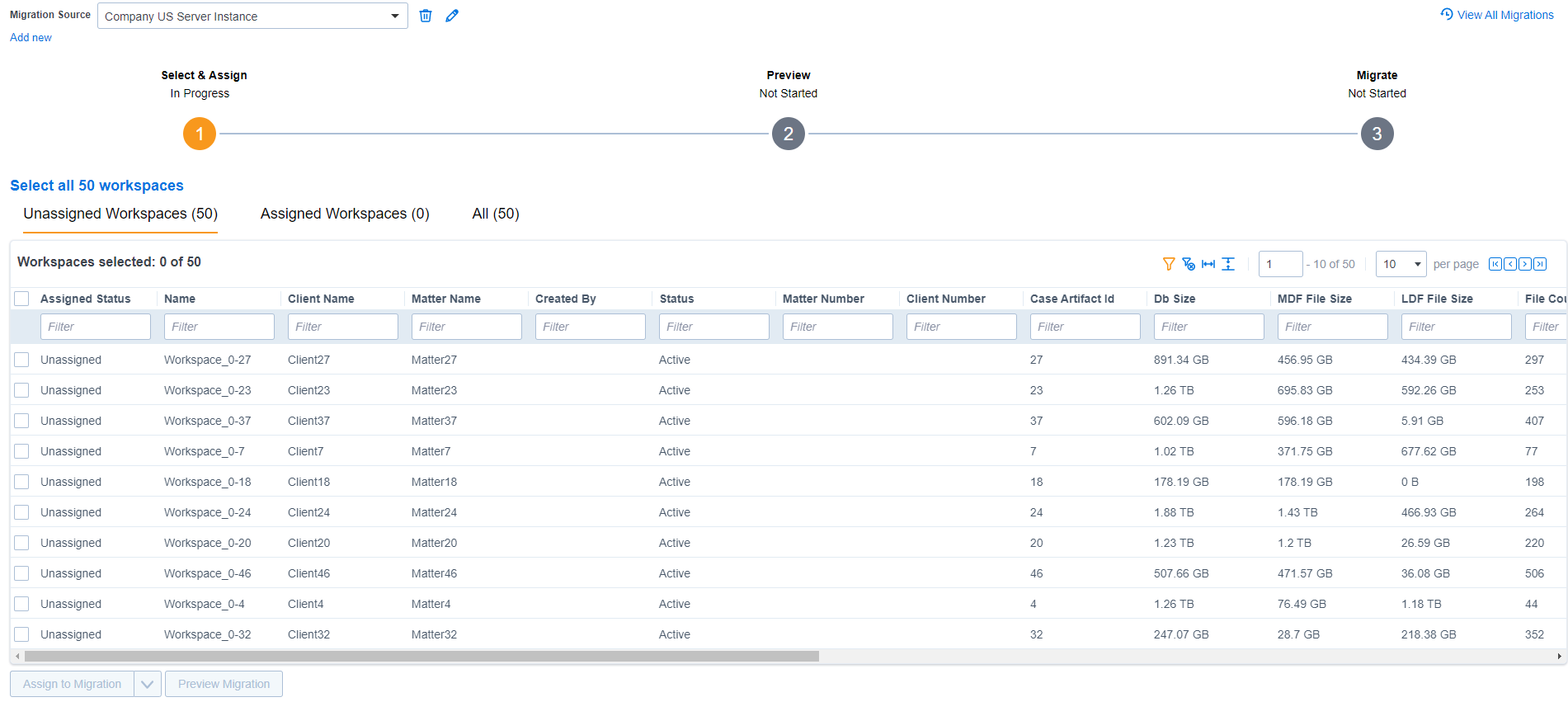Viewport: 1568px width, 702px height.
Task: Go to next page of workspaces
Action: [x=1525, y=264]
